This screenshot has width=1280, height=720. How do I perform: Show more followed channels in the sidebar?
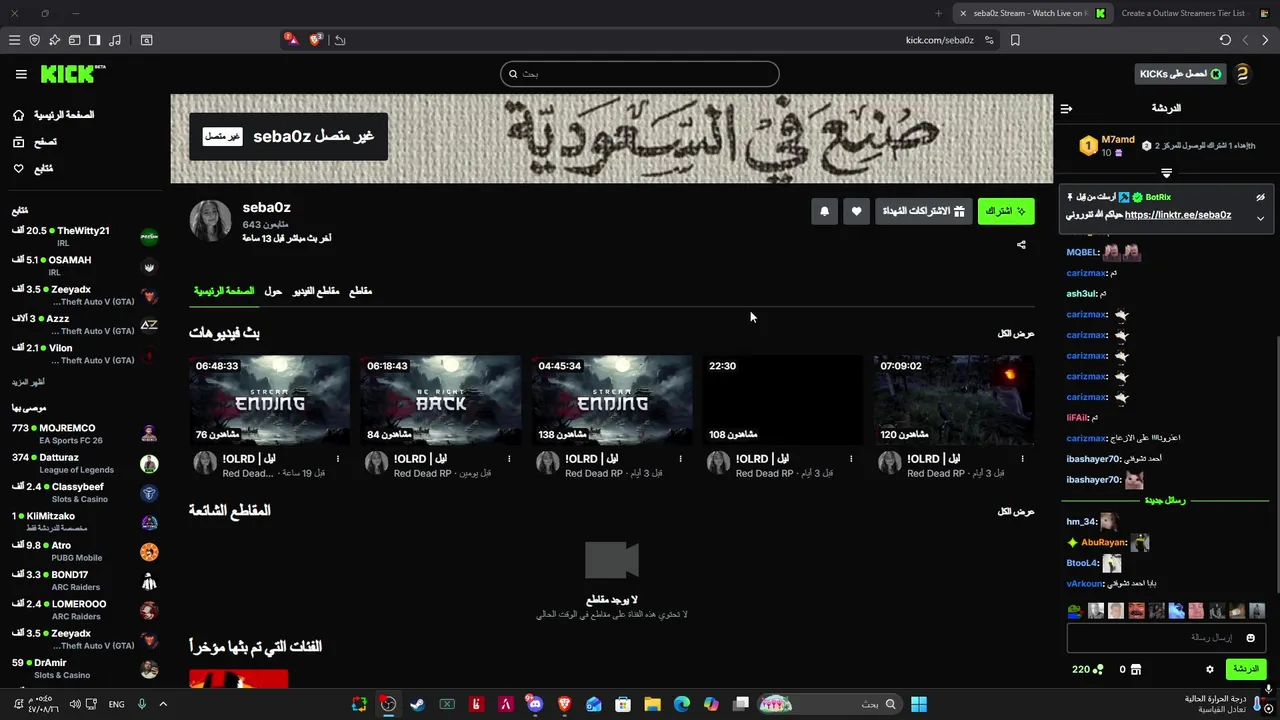28,382
